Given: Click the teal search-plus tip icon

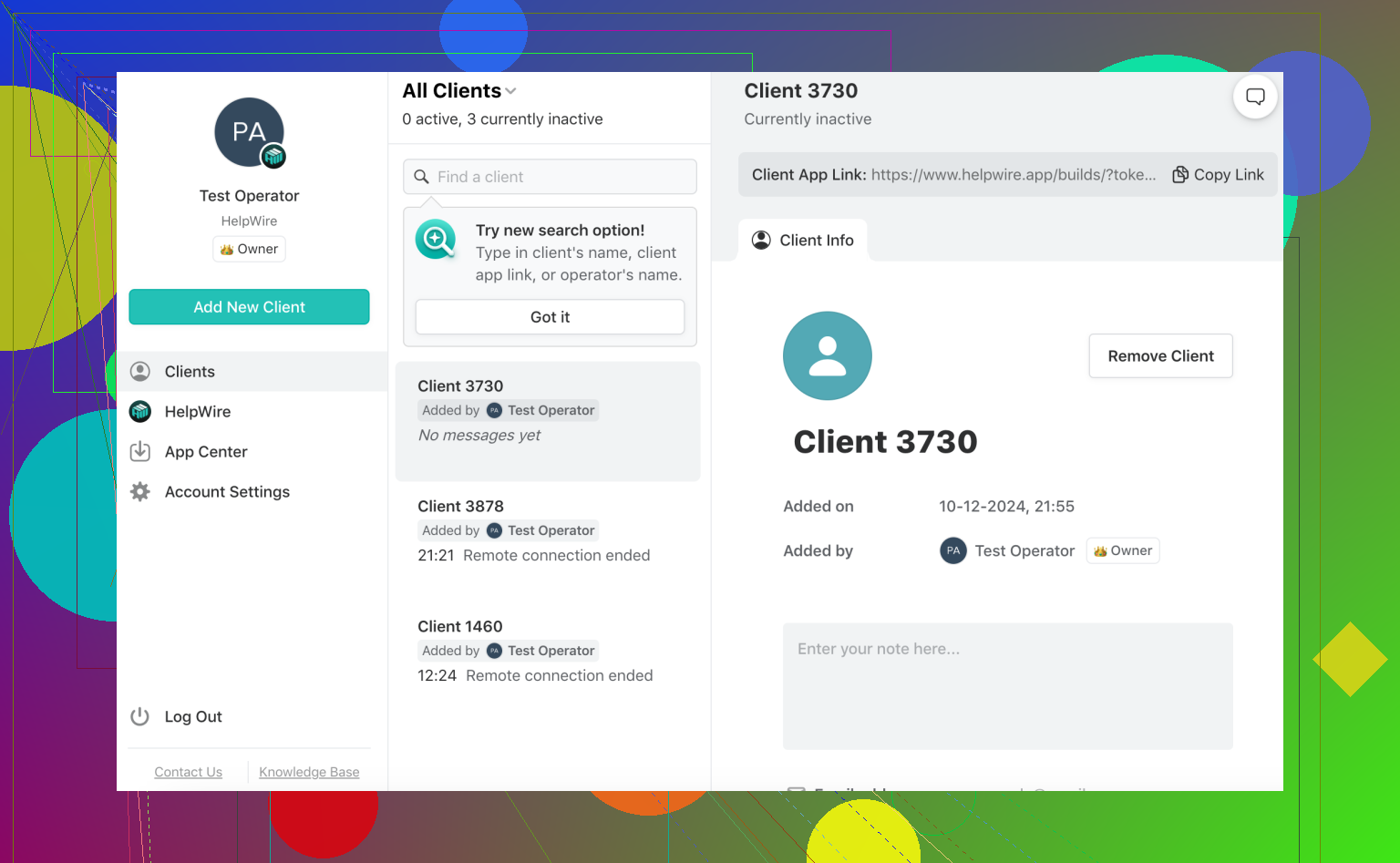Looking at the screenshot, I should click(x=436, y=240).
